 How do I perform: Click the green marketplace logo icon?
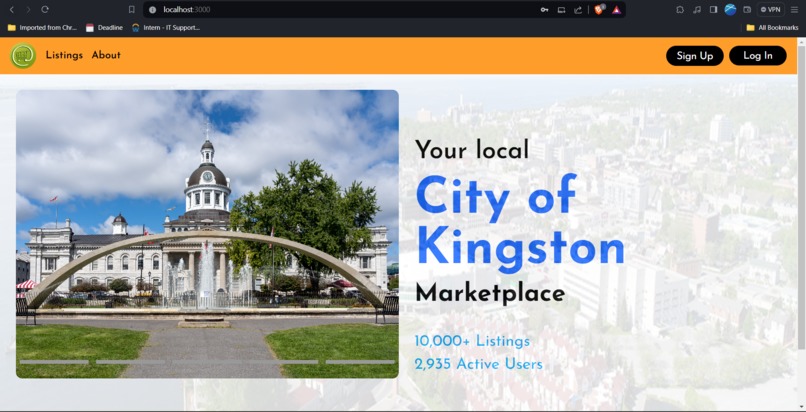tap(23, 55)
